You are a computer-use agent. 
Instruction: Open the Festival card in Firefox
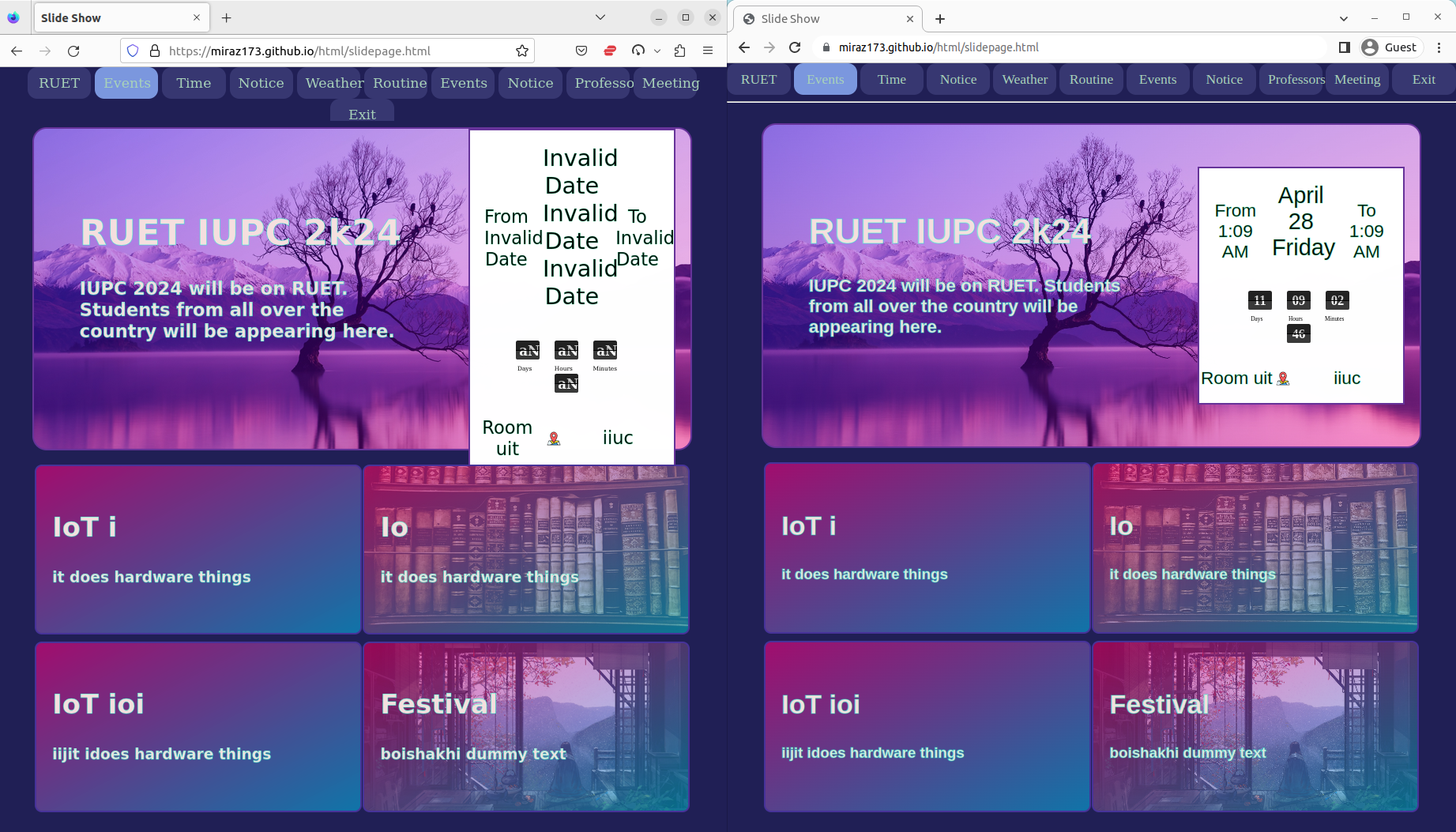[x=525, y=726]
